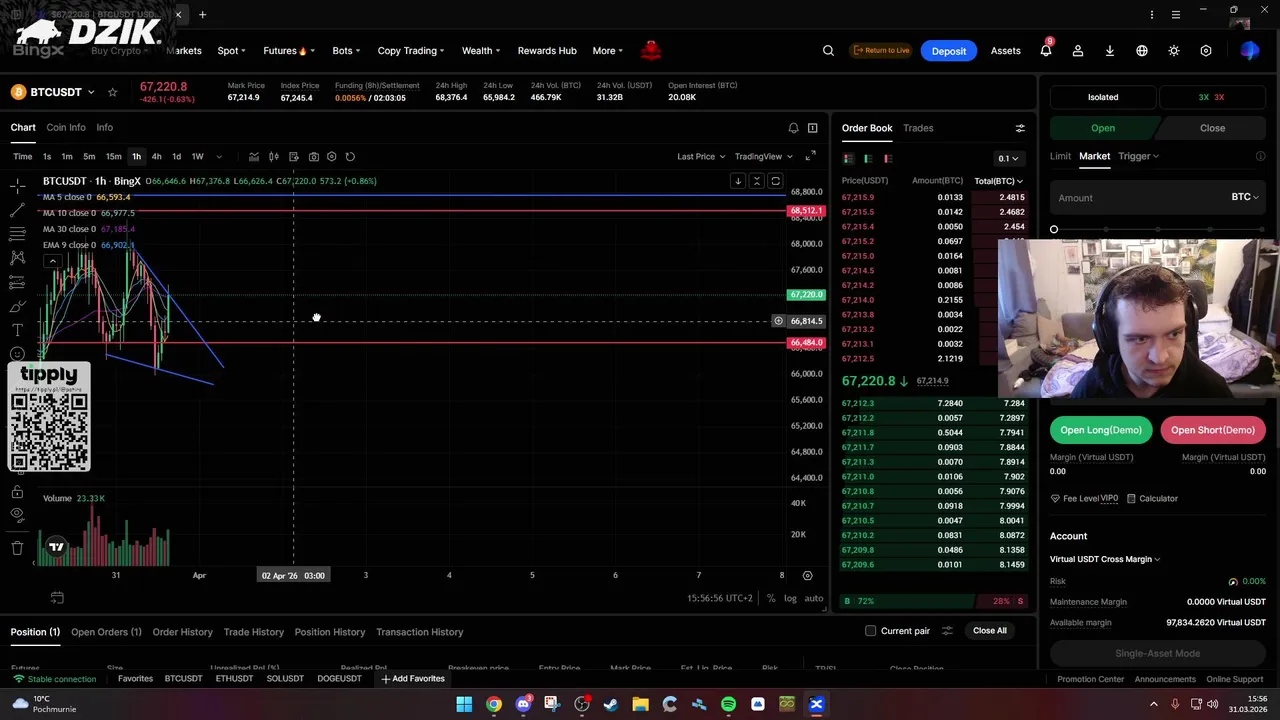The width and height of the screenshot is (1280, 720).
Task: Open order book 0.1 precision dropdown
Action: [x=1008, y=158]
